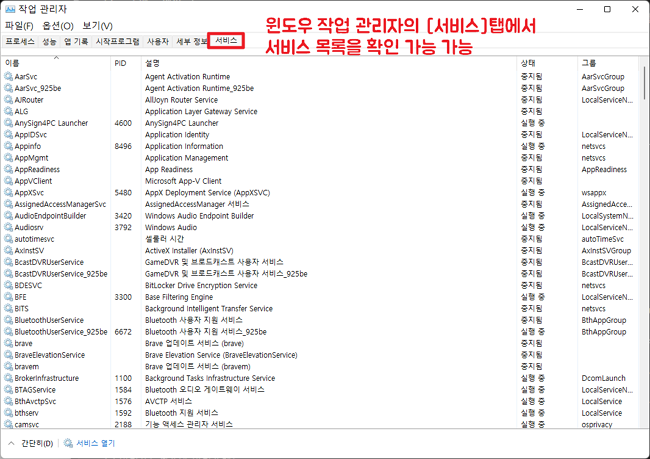Click the brave service icon
This screenshot has height=459, width=650.
[8, 343]
